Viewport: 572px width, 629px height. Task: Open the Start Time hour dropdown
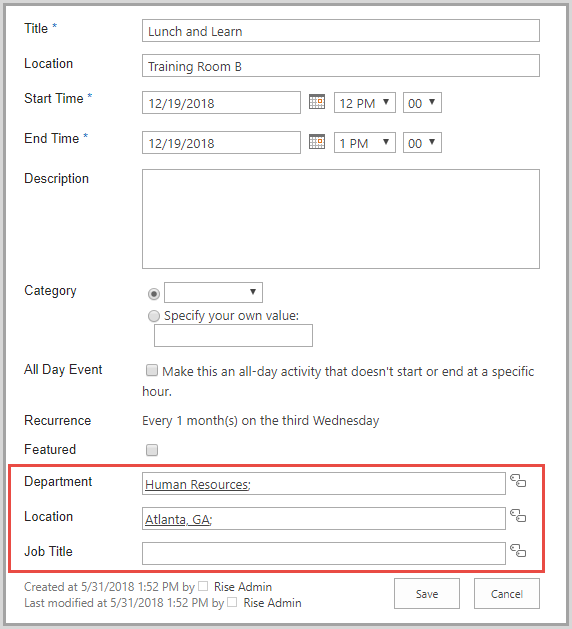[x=365, y=103]
